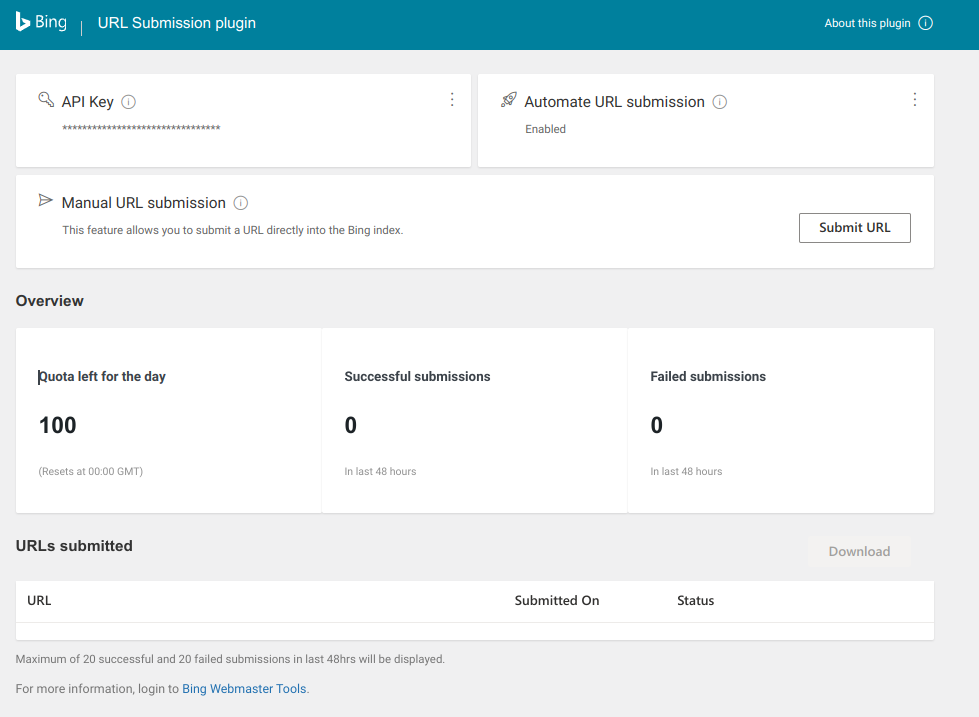The image size is (979, 717).
Task: Click the info icon beside API Key
Action: click(128, 102)
